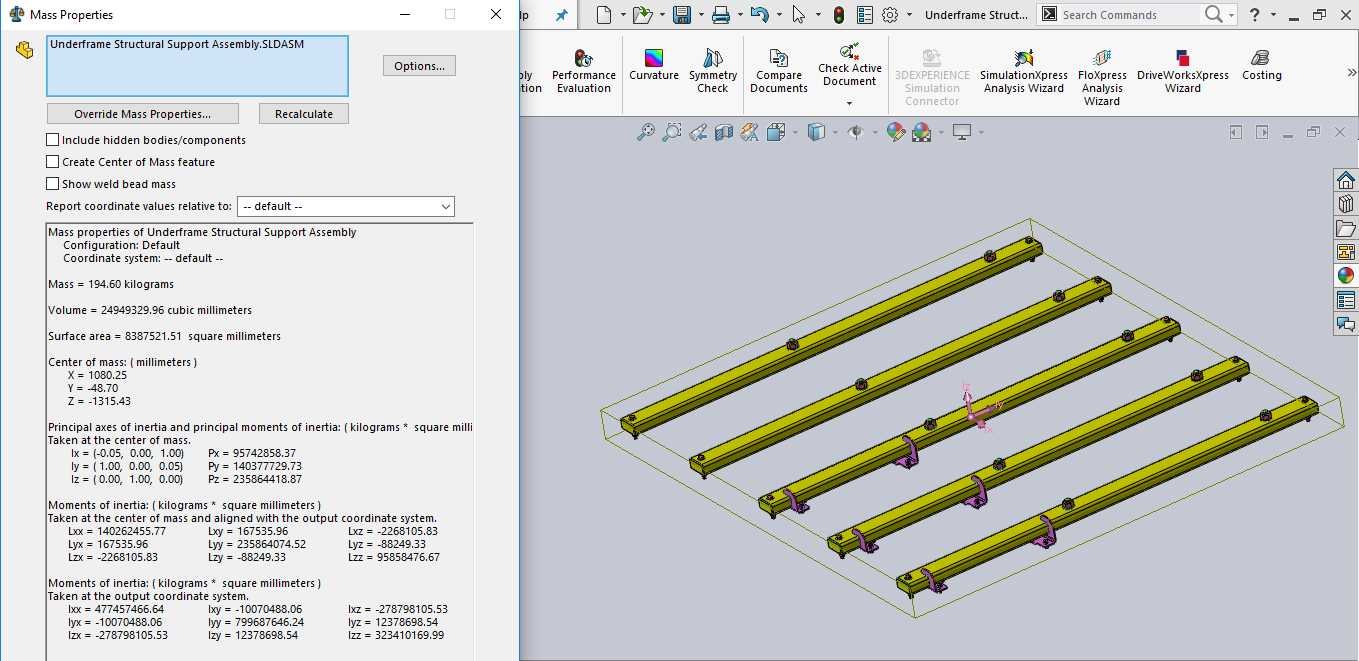Viewport: 1359px width, 661px height.
Task: Open the Options gear icon
Action: click(x=890, y=15)
